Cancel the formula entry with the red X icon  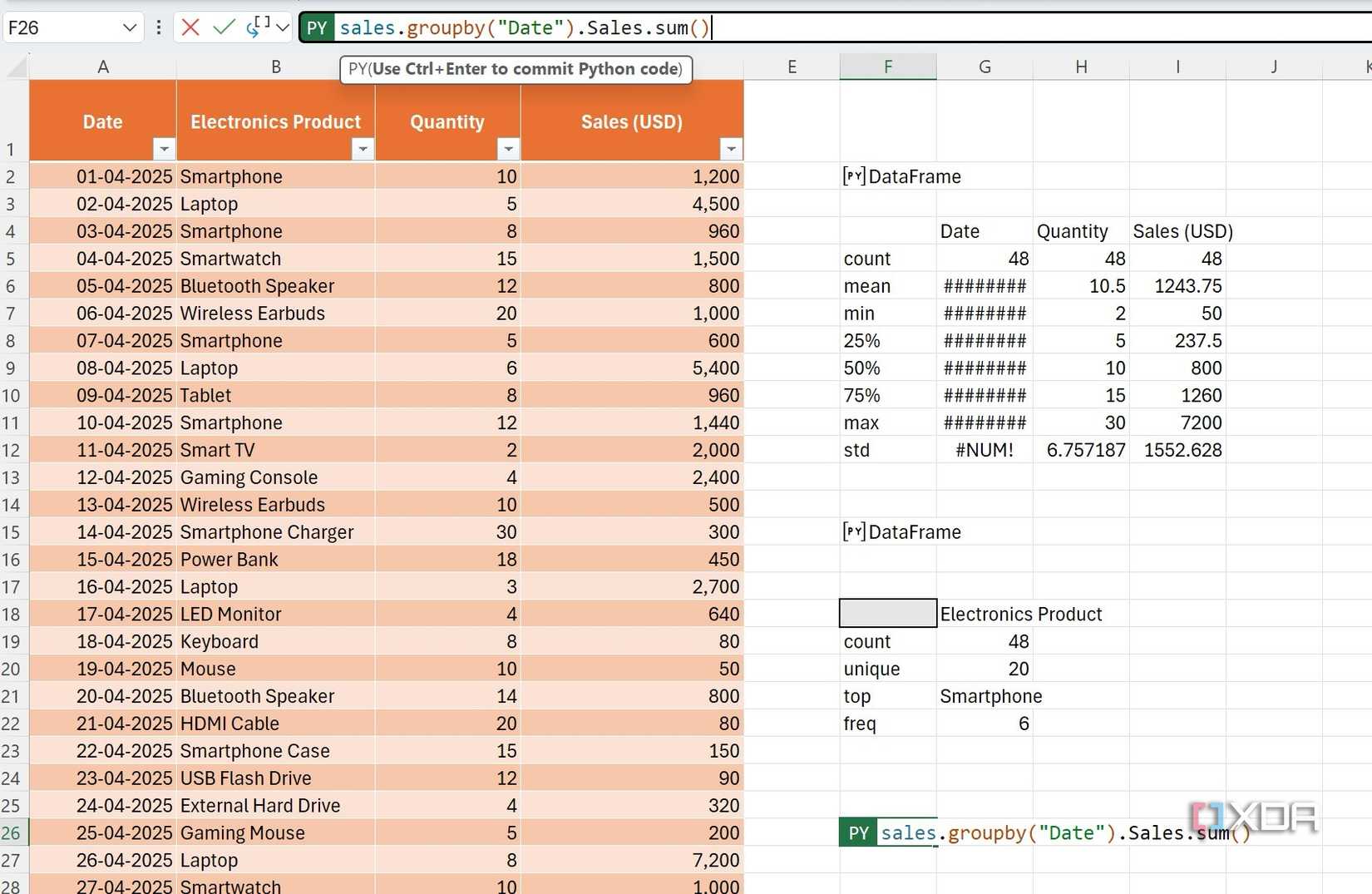[190, 27]
